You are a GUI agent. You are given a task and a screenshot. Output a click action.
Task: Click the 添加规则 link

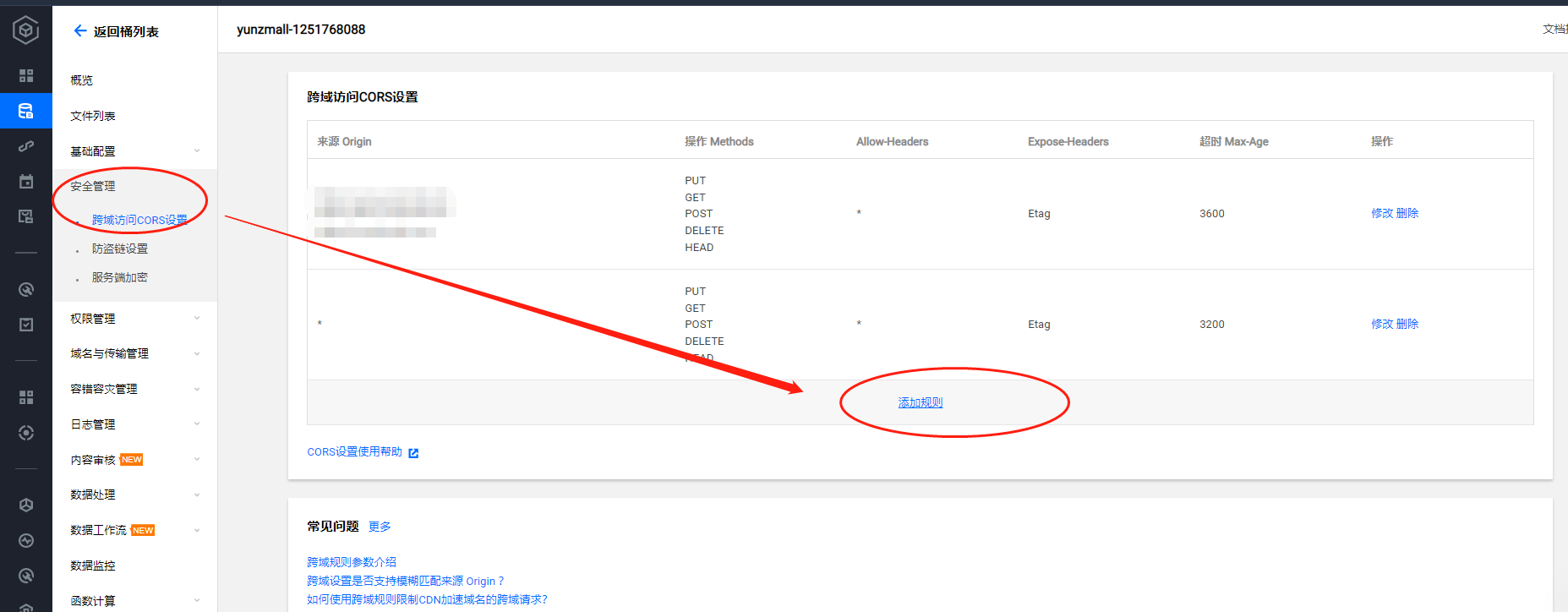(x=921, y=402)
